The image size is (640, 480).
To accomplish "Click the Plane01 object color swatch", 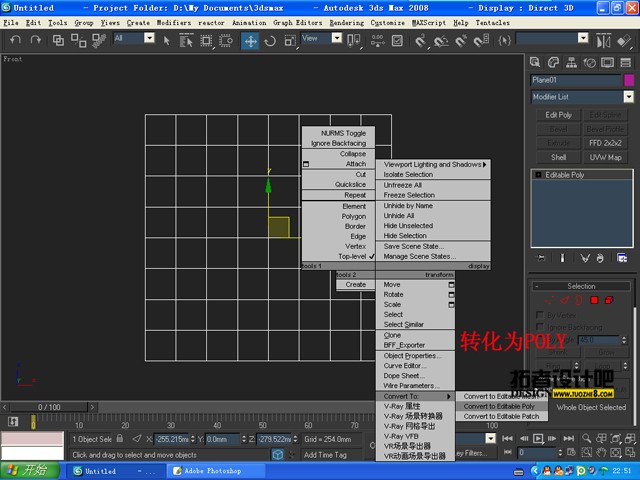I will tap(629, 80).
